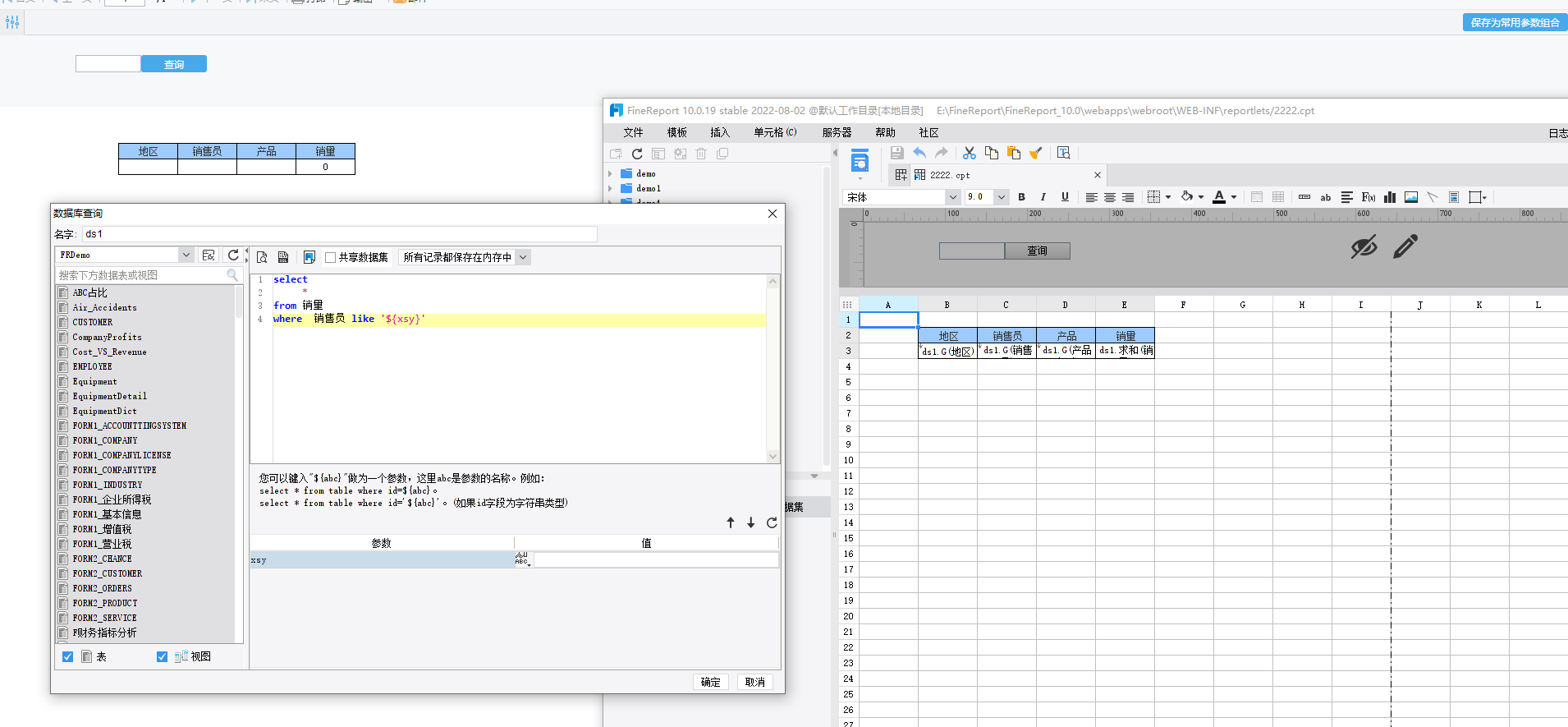The height and width of the screenshot is (727, 1568).
Task: Align cell text right
Action: point(1128,197)
